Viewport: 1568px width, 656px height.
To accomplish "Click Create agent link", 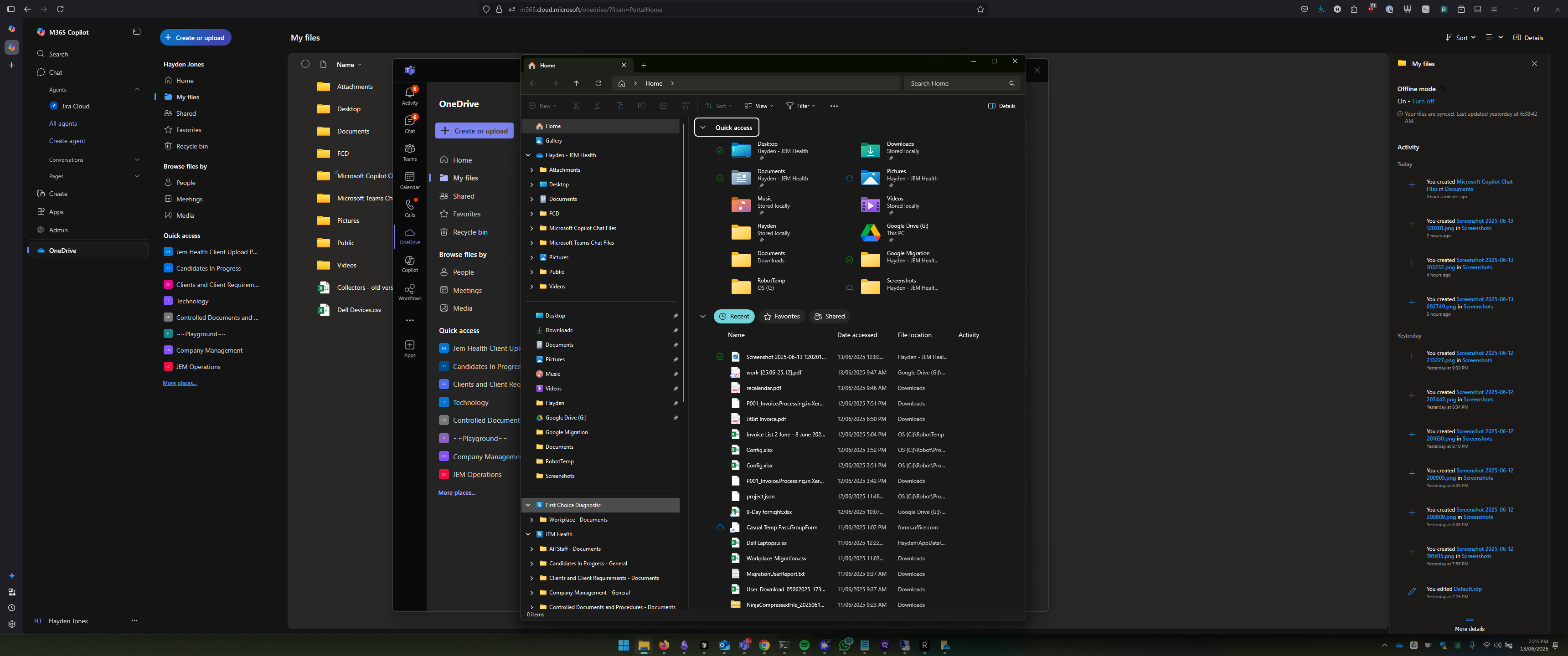I will click(x=67, y=141).
